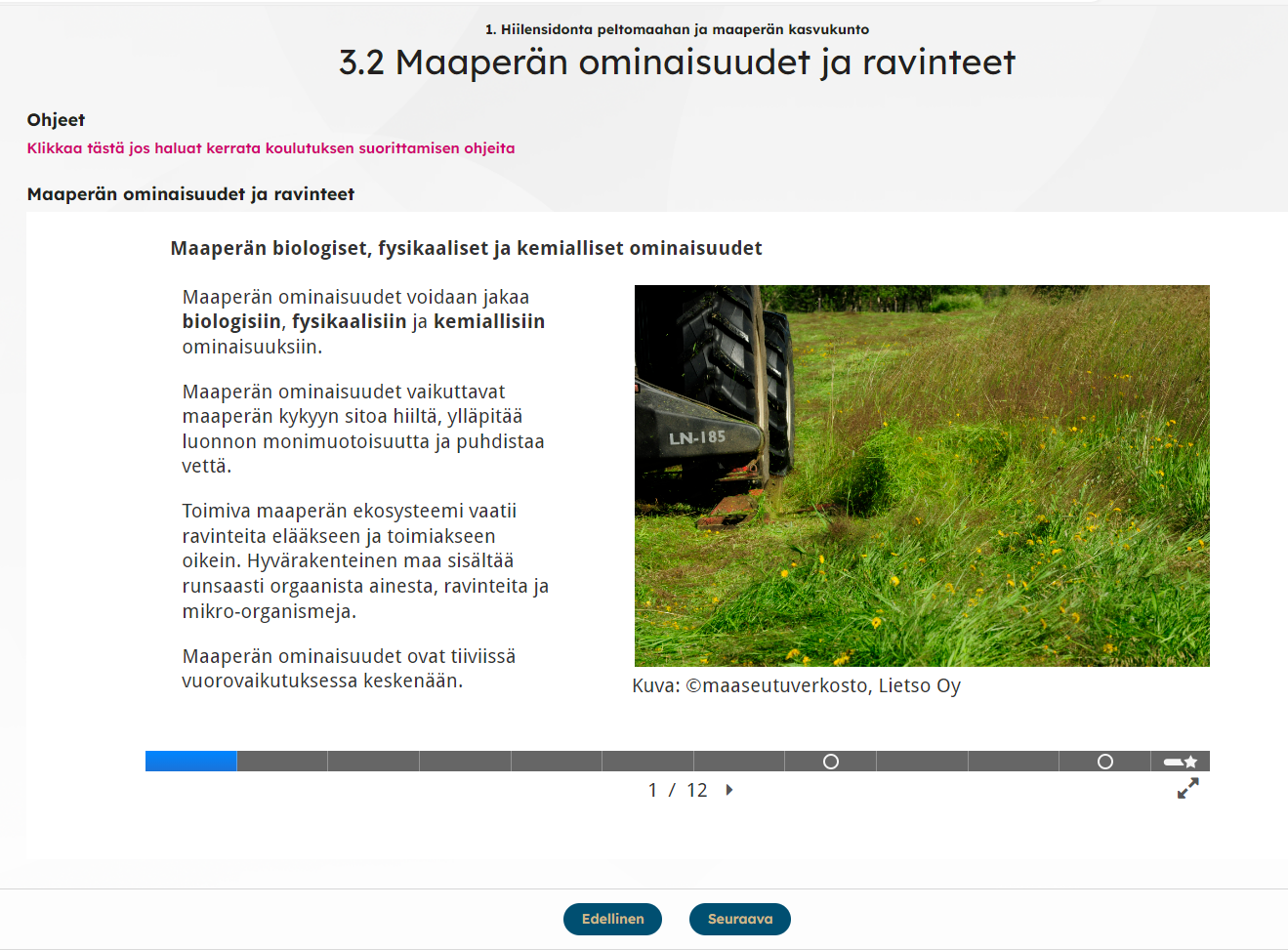The height and width of the screenshot is (950, 1288).
Task: Click the circle quiz marker on the eleventh progress segment
Action: click(1105, 760)
